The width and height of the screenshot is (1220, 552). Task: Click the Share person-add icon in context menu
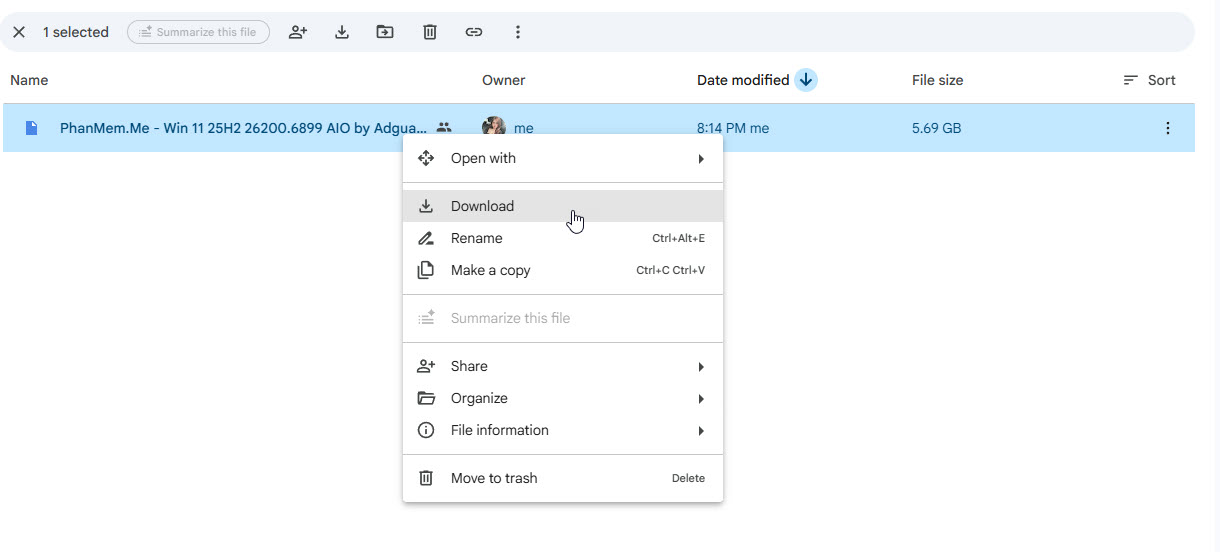click(426, 366)
